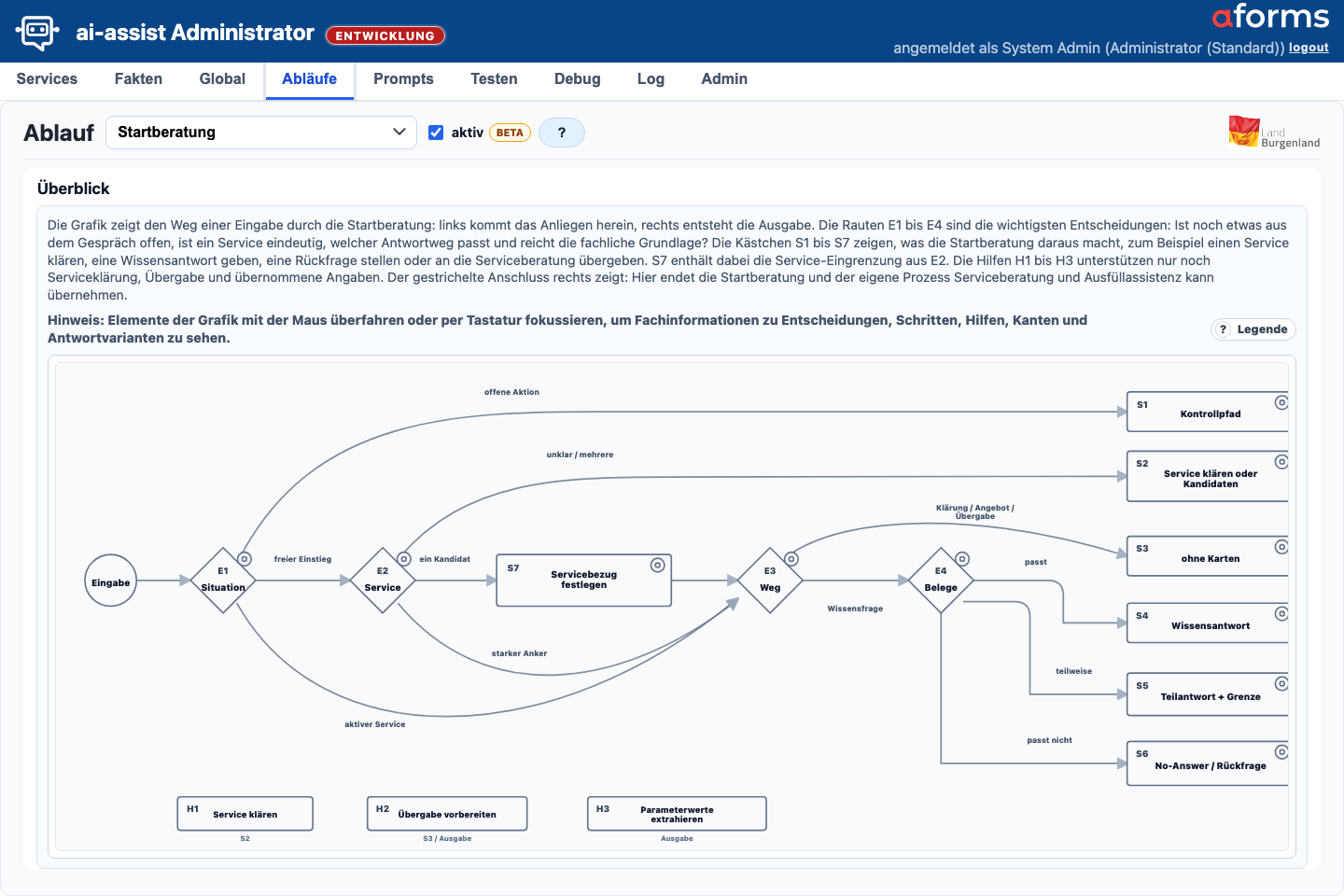This screenshot has height=896, width=1344.
Task: Click the H3 Parameterwerte extrahieren helper box
Action: pyautogui.click(x=678, y=813)
